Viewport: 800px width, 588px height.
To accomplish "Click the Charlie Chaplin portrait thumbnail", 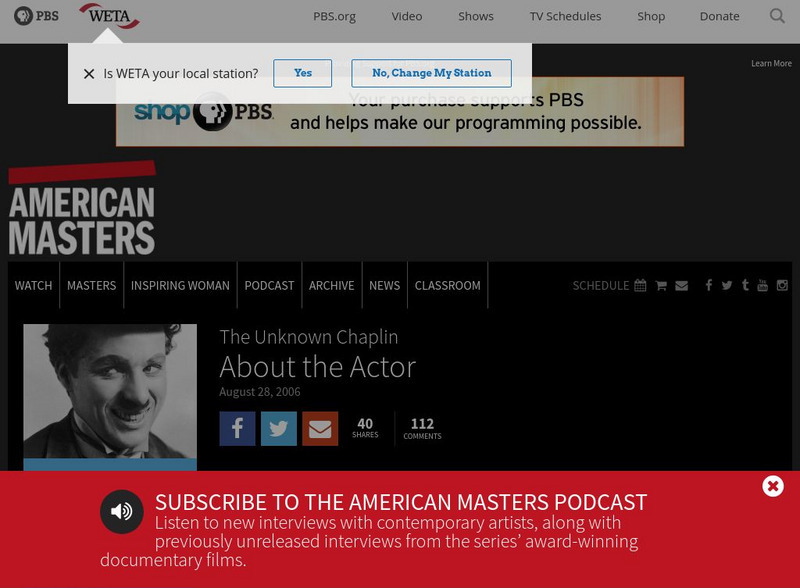I will tap(110, 391).
